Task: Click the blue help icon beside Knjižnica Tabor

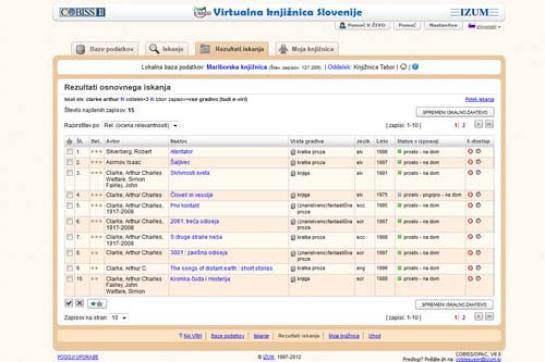Action: click(415, 66)
